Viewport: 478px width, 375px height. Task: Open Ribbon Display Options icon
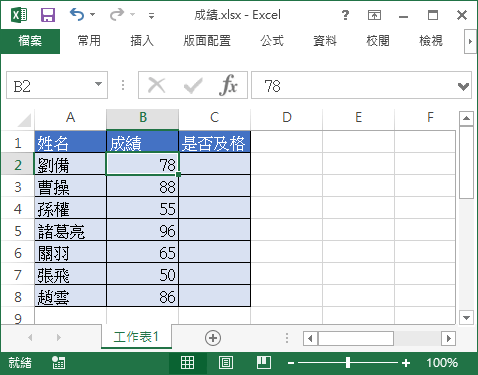coord(374,15)
